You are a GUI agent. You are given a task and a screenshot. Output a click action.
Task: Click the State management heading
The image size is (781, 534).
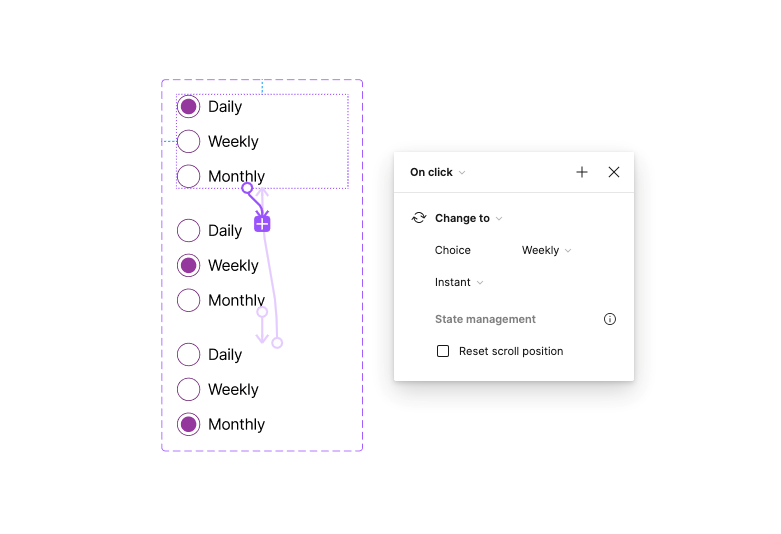coord(485,319)
